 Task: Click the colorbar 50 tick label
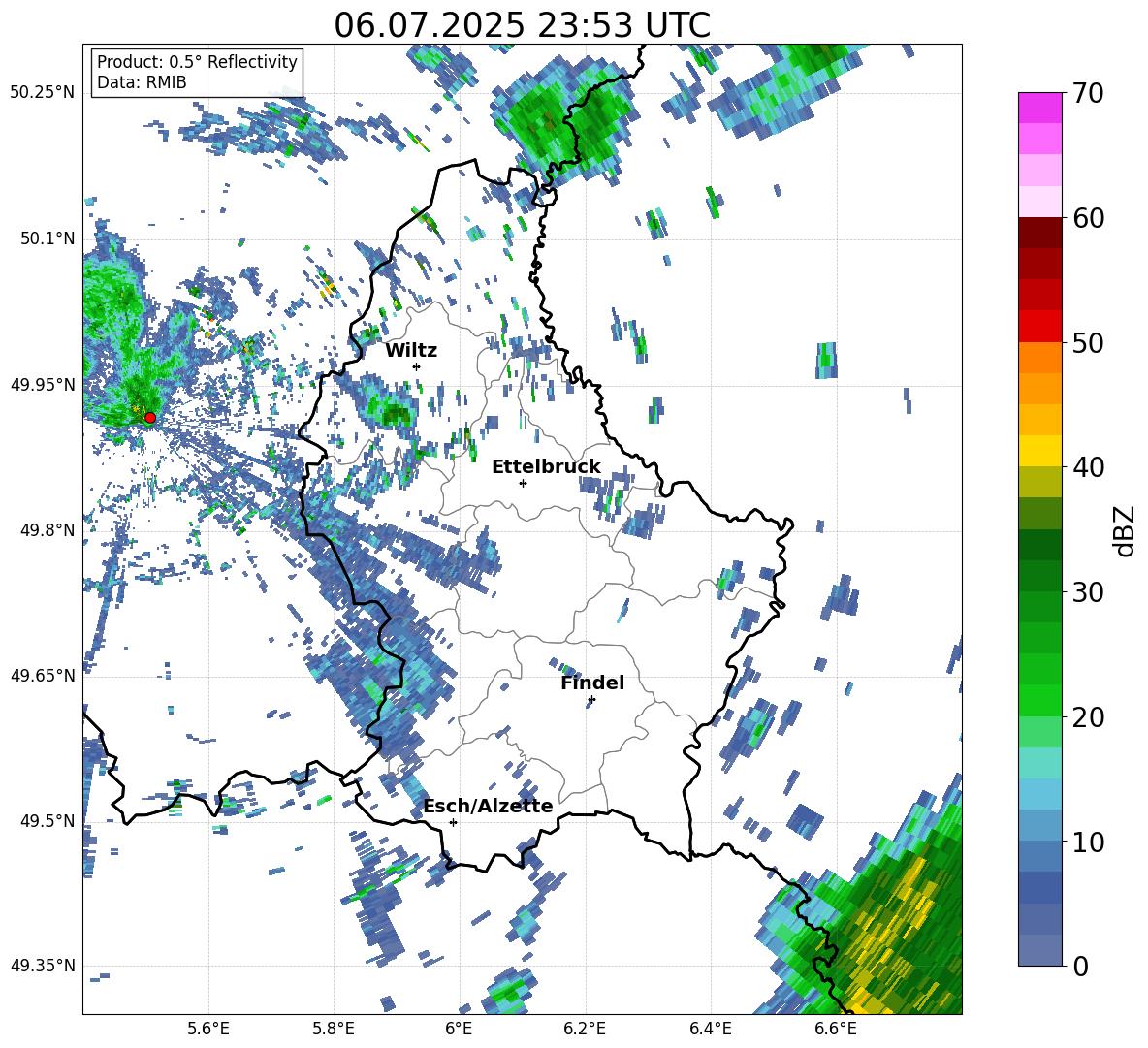click(x=1088, y=342)
